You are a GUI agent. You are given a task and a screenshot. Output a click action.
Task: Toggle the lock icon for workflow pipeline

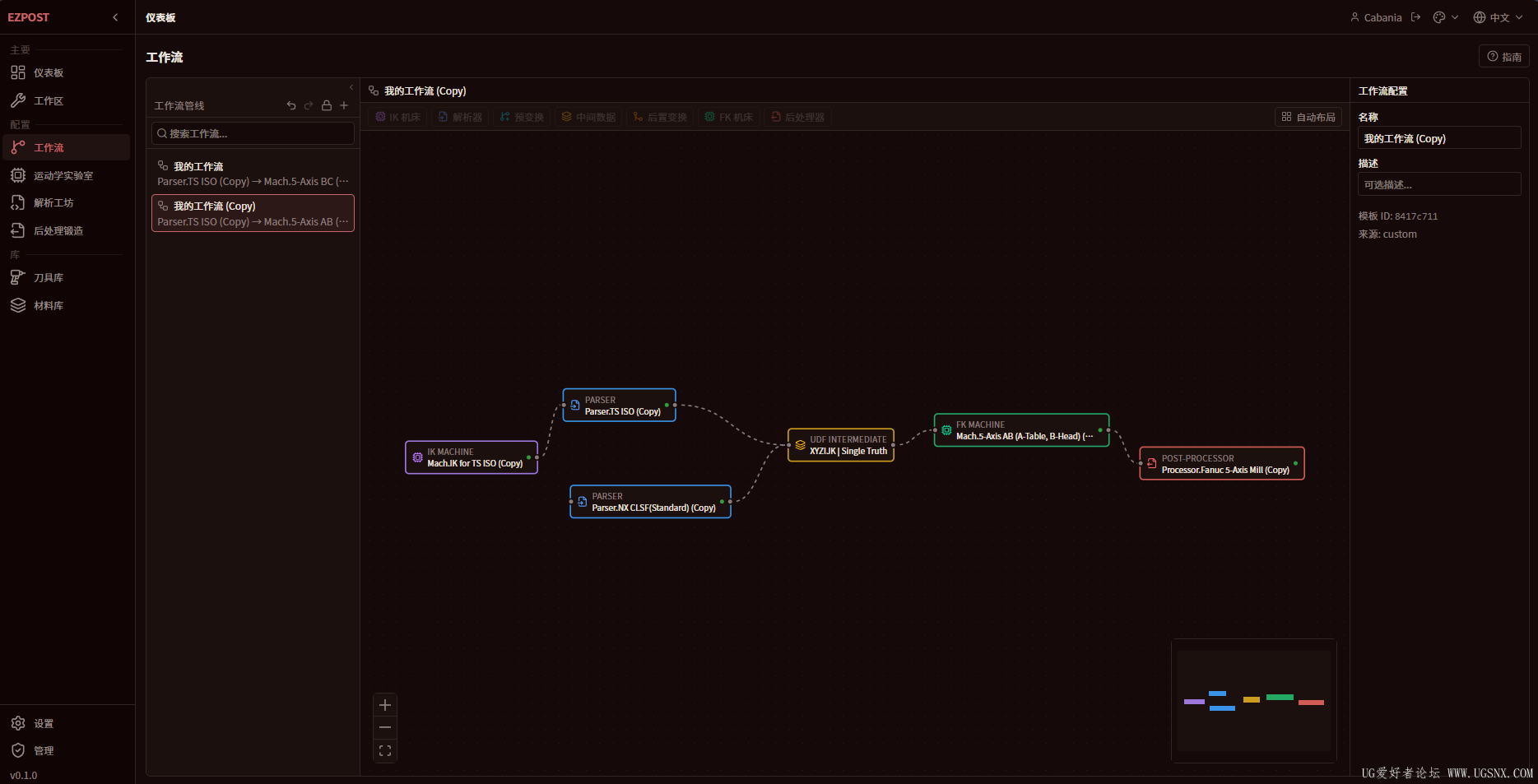(327, 105)
